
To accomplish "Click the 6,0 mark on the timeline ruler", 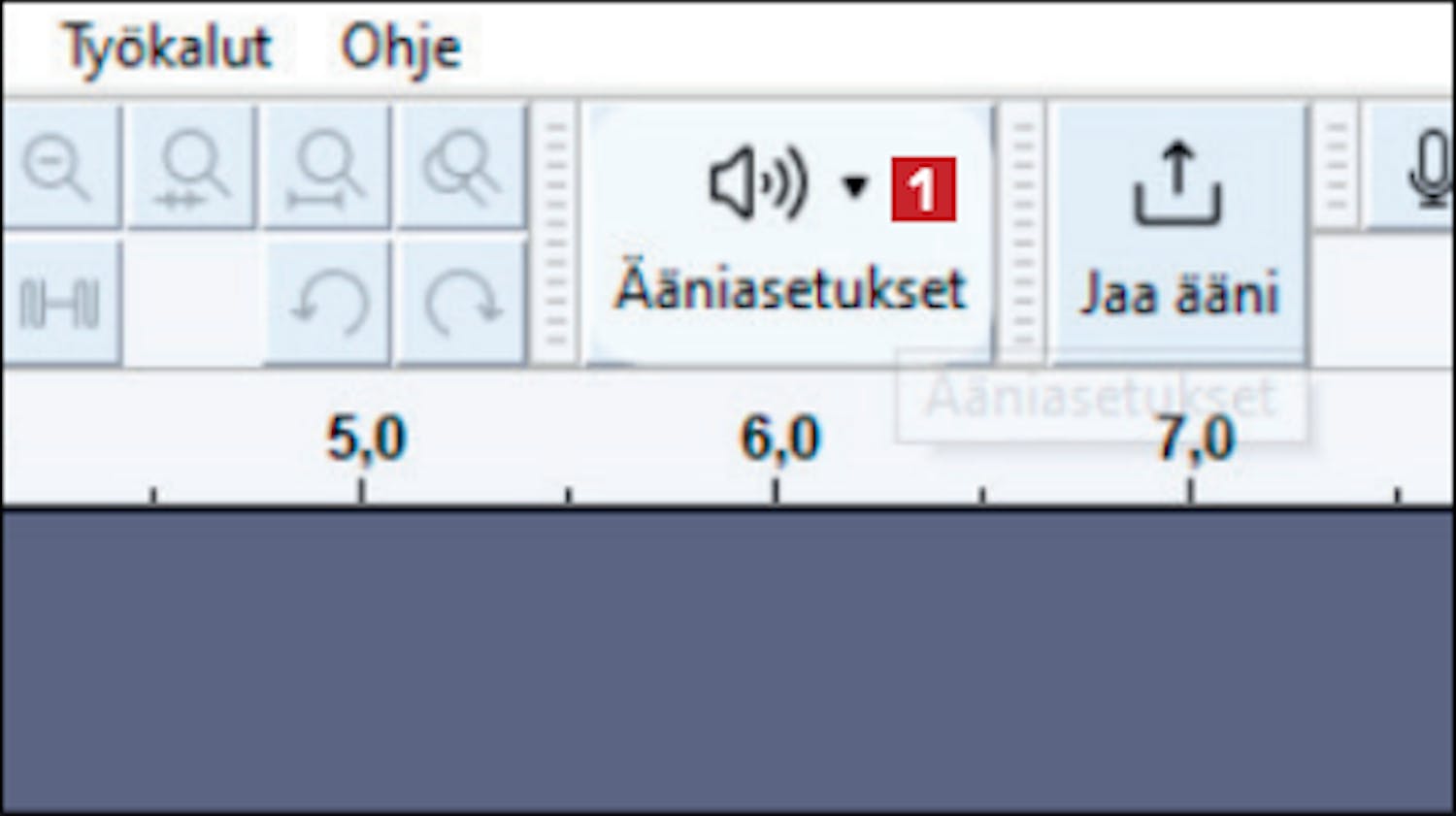I will (x=779, y=439).
